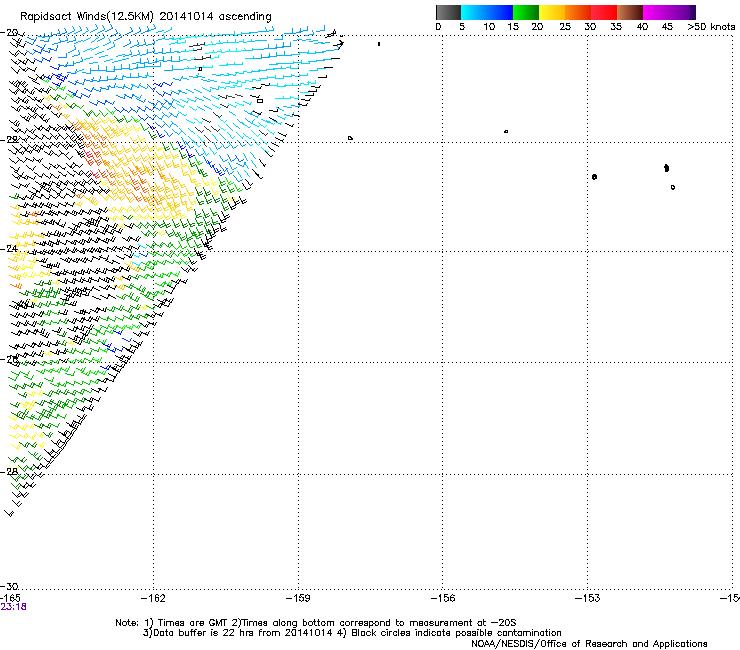Screen dimensions: 740x650
Task: Click the black arrow at the swath's top-right tip
Action: 339,44
